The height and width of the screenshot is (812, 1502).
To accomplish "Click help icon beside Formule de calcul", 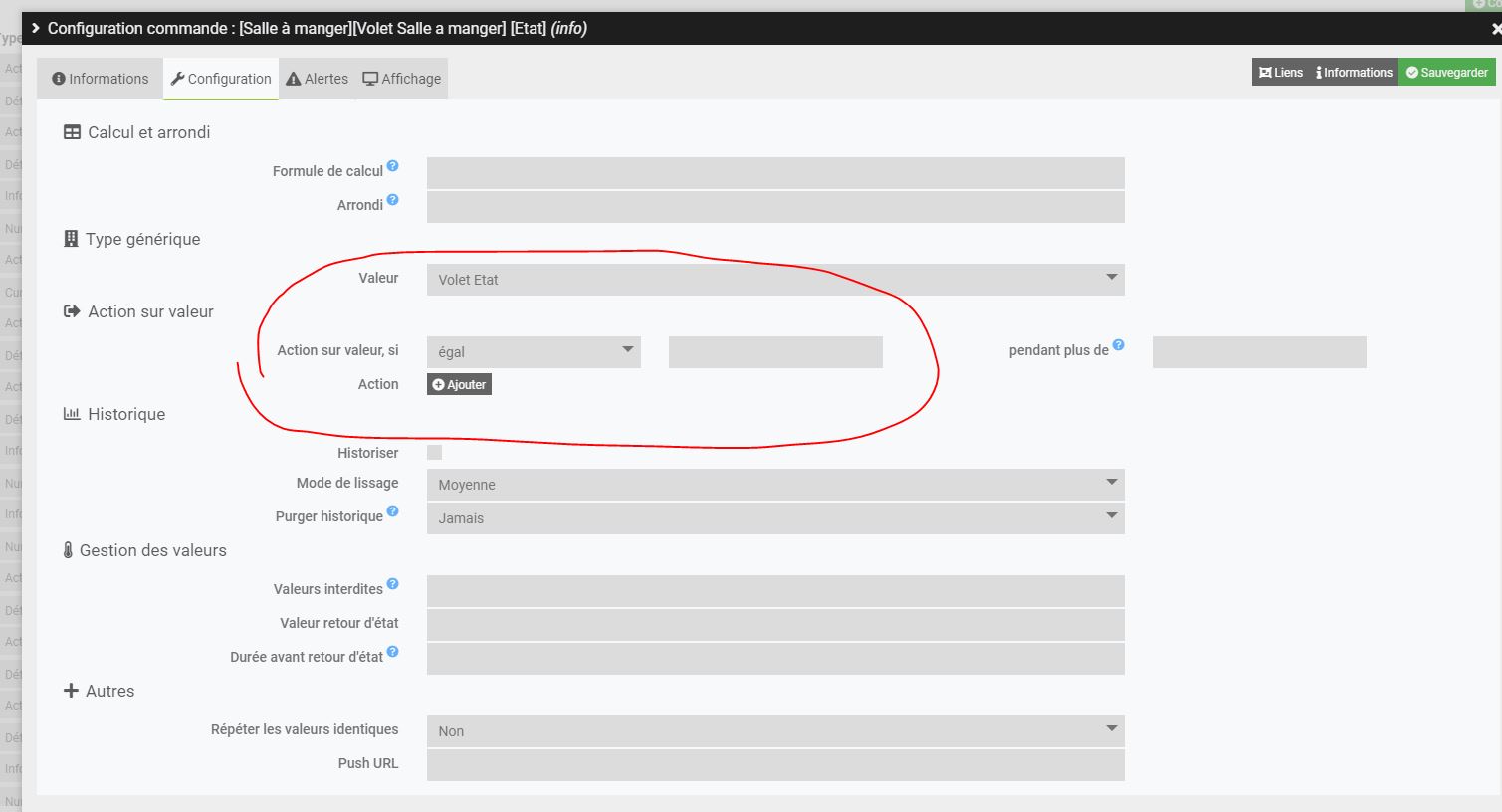I will pos(393,166).
